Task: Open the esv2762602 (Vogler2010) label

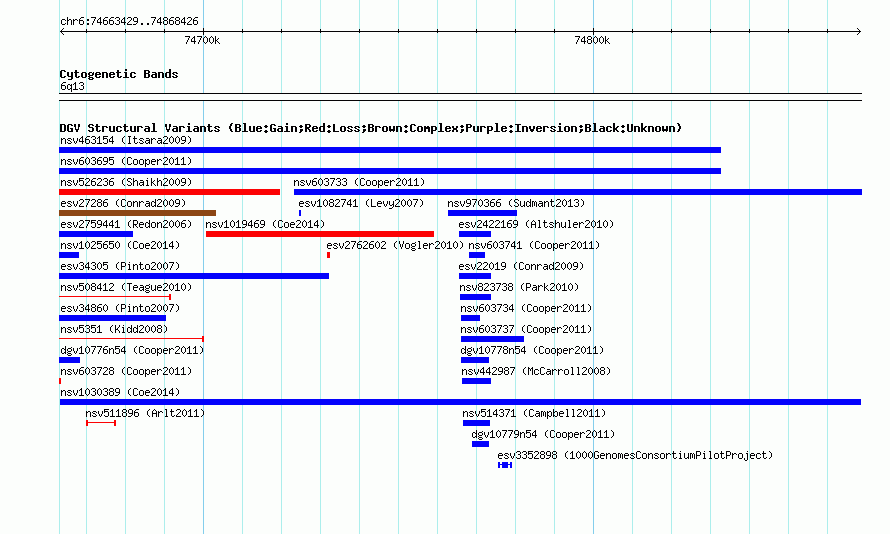Action: (395, 245)
